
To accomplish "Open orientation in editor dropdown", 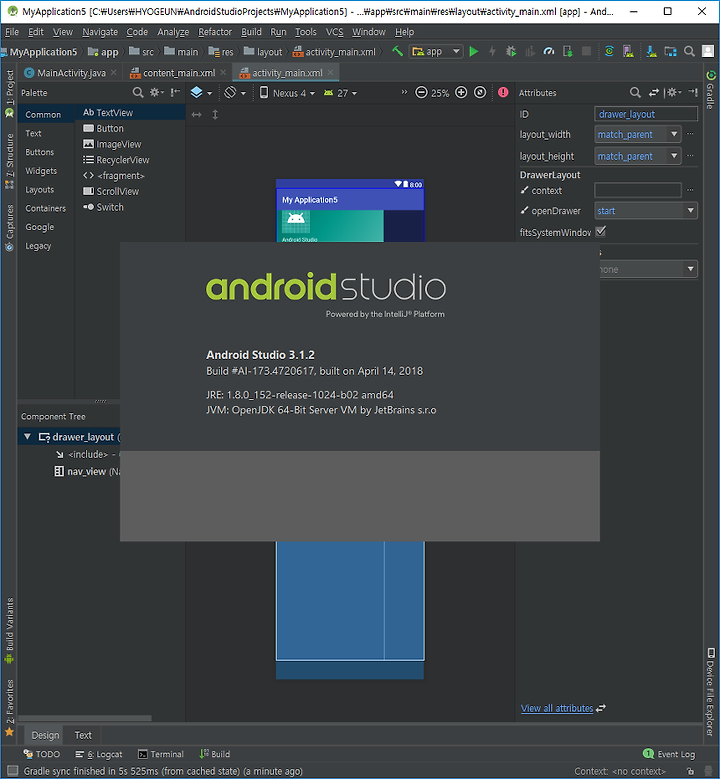I will 235,92.
